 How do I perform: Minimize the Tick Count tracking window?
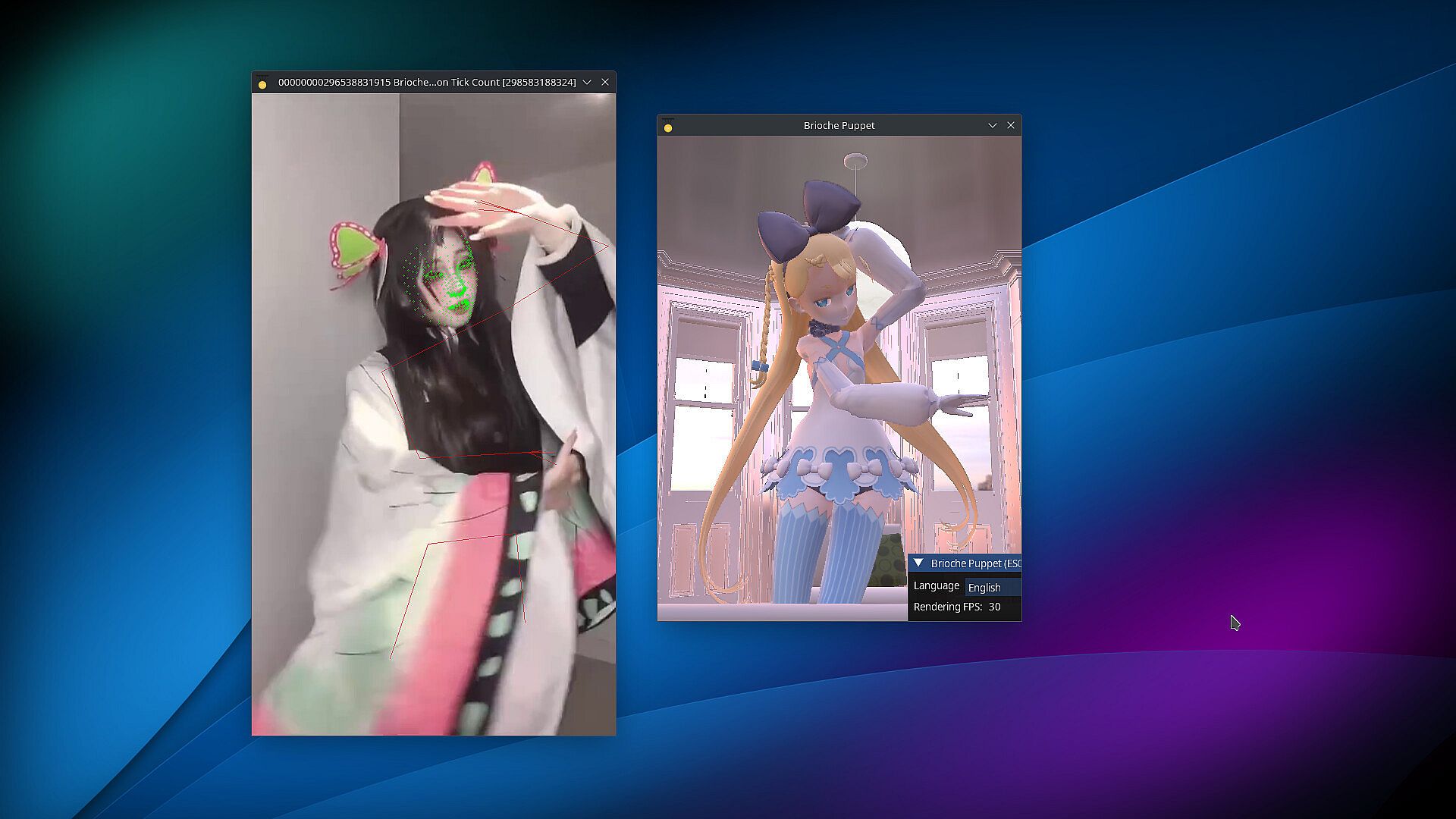tap(586, 82)
